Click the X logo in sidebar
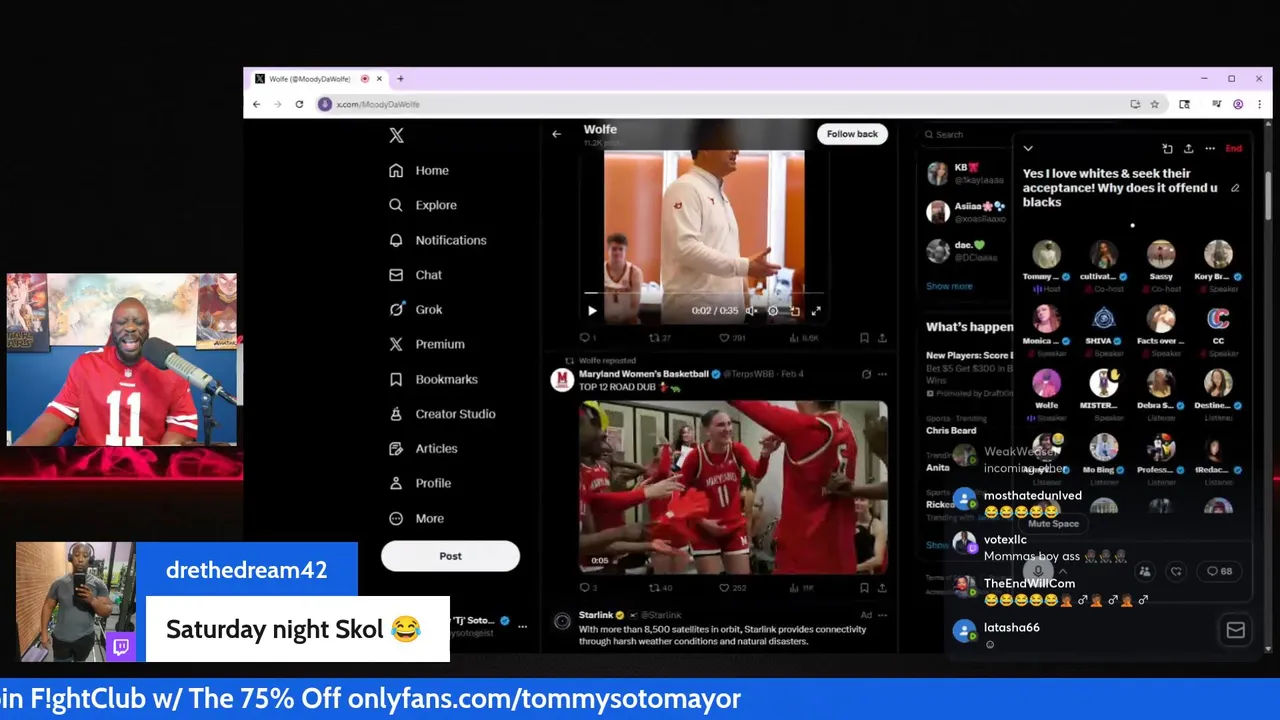Viewport: 1280px width, 720px height. coord(396,135)
